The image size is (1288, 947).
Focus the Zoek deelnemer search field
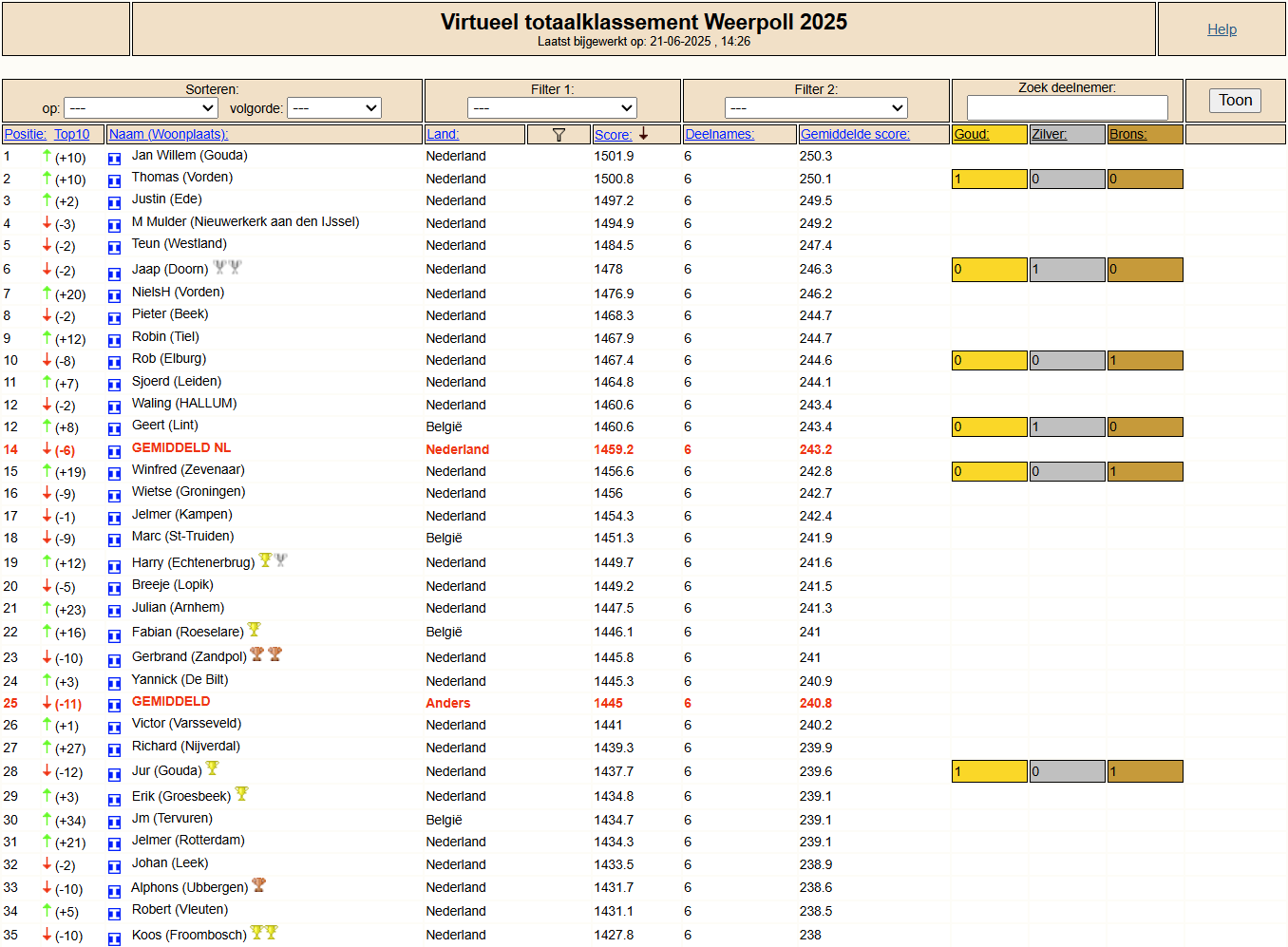coord(1067,107)
